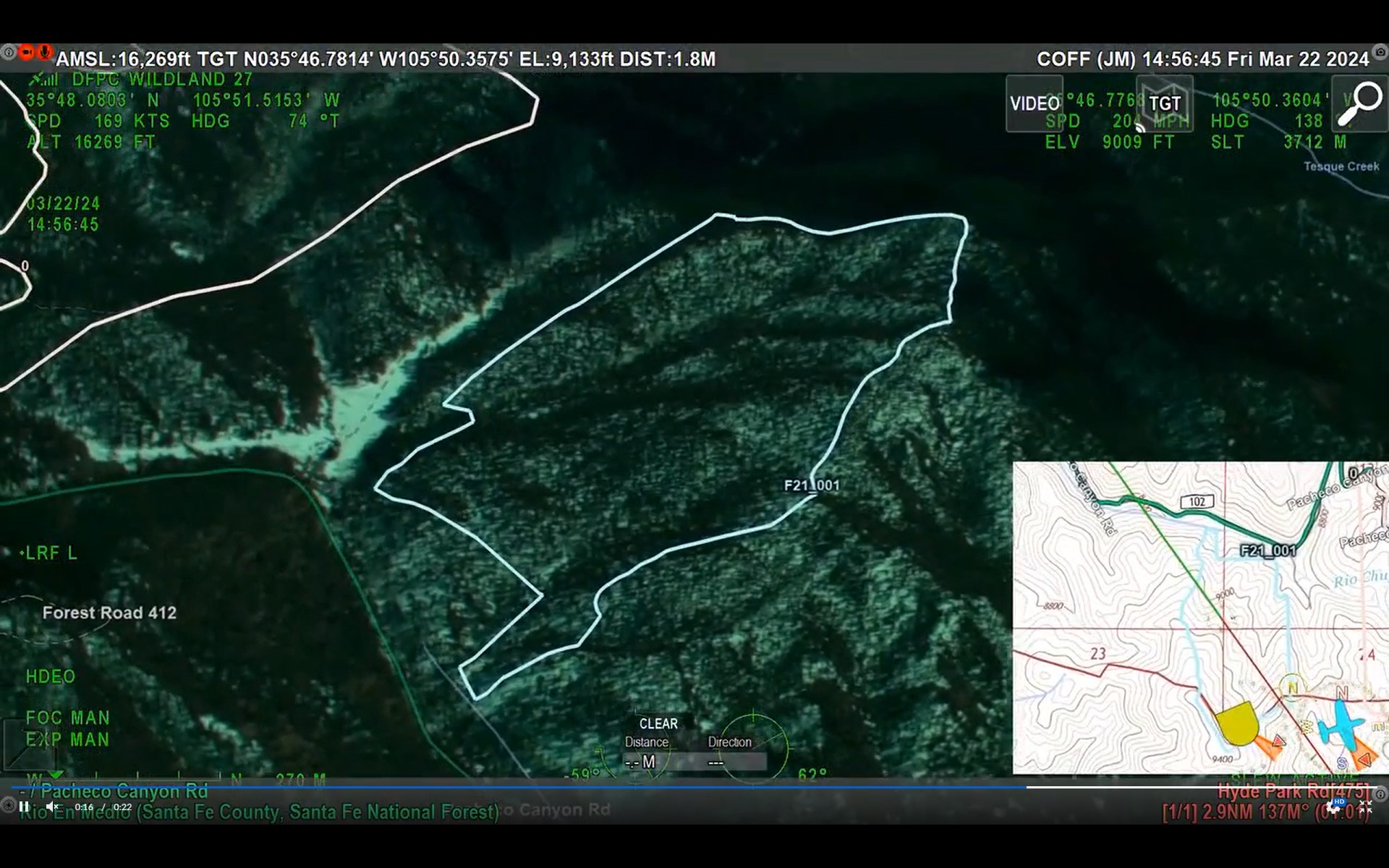This screenshot has width=1389, height=868.
Task: Select the HDEO sensor mode label
Action: point(51,677)
